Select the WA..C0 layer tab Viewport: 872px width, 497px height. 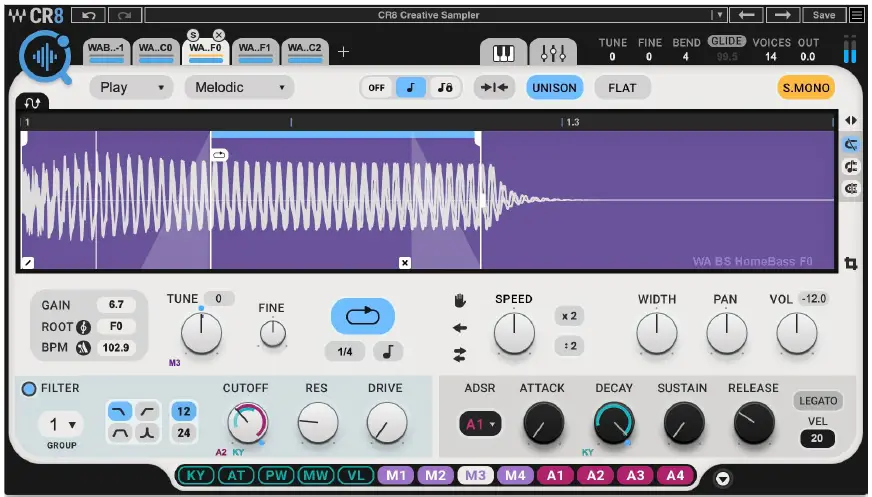156,52
